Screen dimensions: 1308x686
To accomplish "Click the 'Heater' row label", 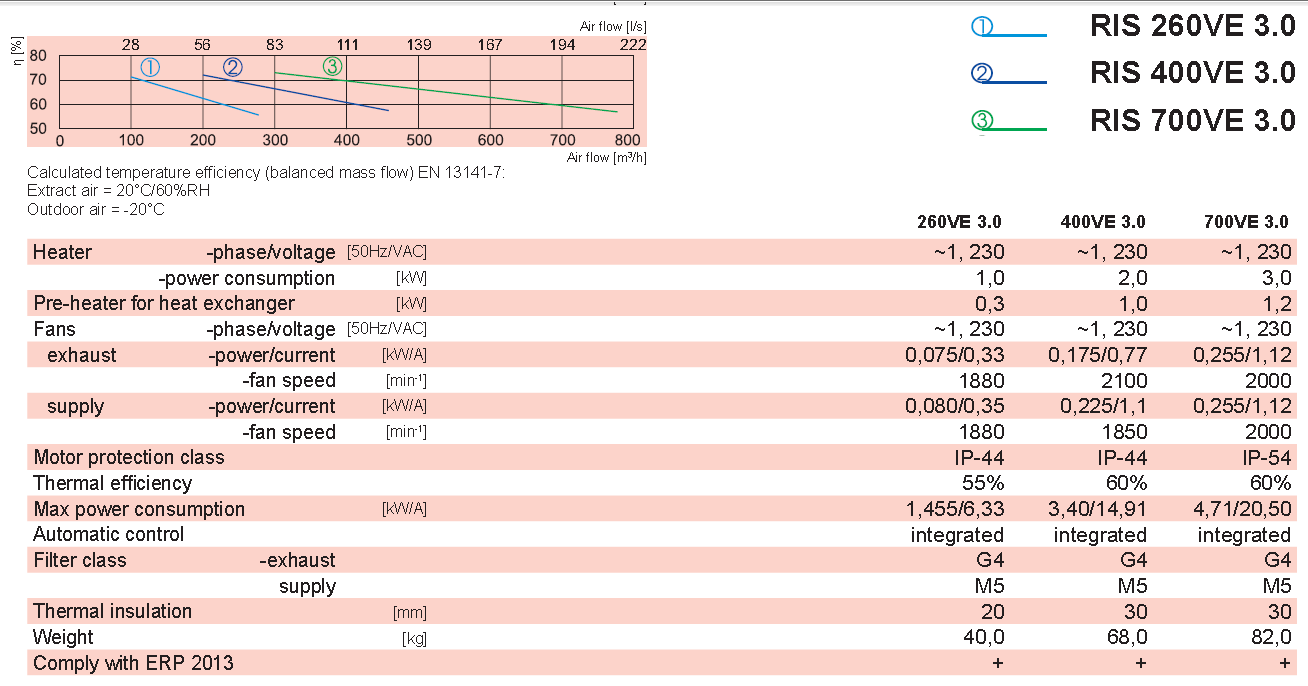I will (62, 252).
